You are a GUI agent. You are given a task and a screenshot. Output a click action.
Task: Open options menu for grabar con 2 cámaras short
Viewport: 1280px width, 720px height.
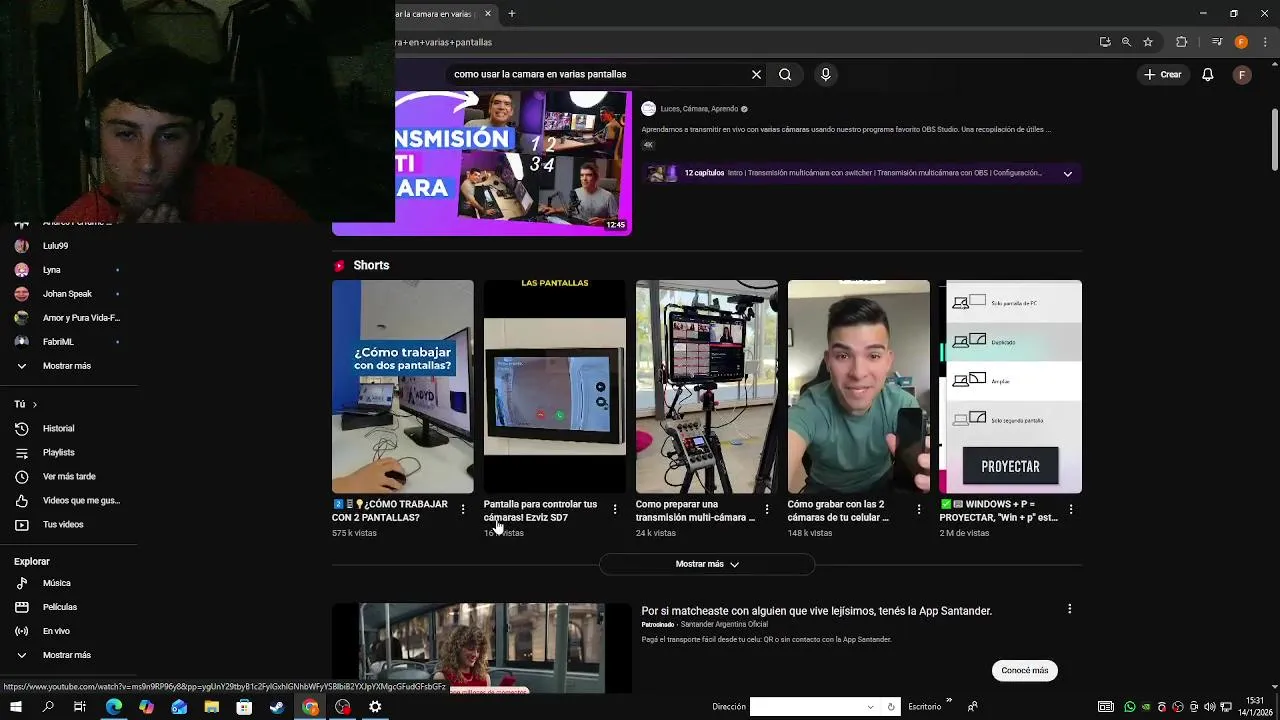coord(919,510)
